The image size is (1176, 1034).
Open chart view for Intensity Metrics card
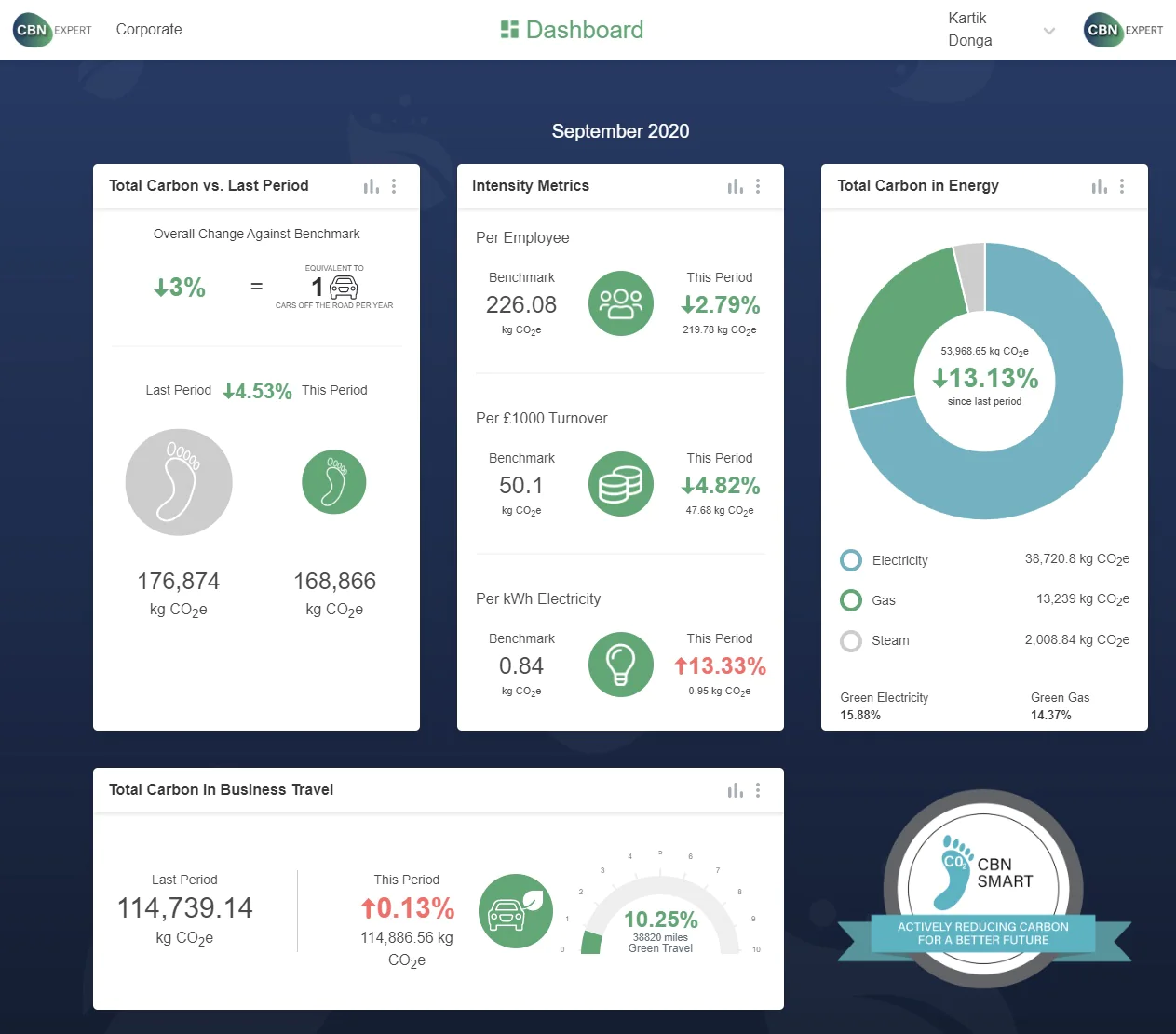pos(735,186)
